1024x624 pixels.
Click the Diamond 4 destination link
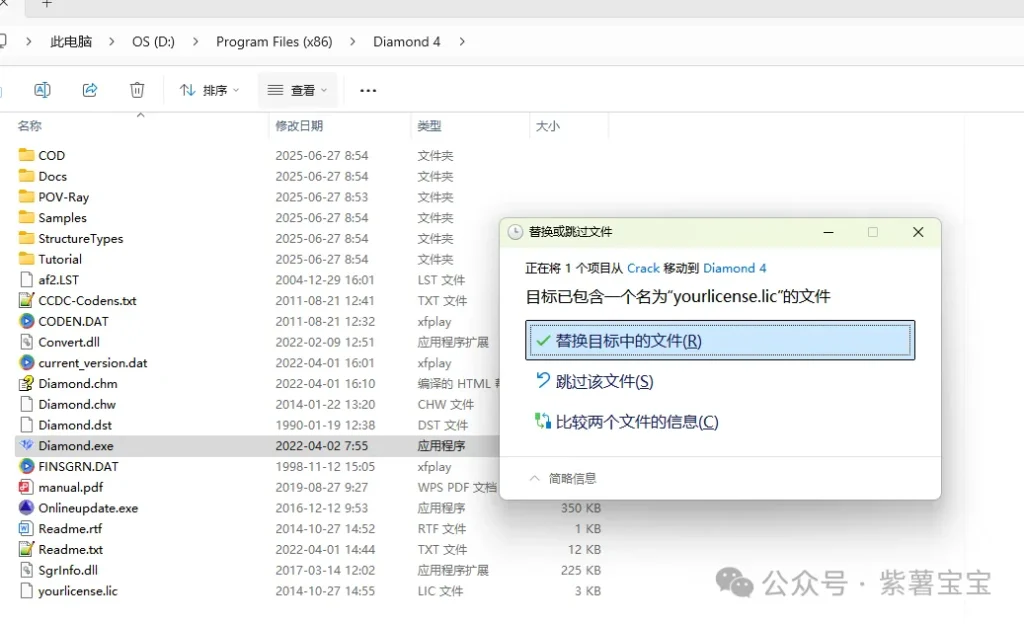[734, 268]
